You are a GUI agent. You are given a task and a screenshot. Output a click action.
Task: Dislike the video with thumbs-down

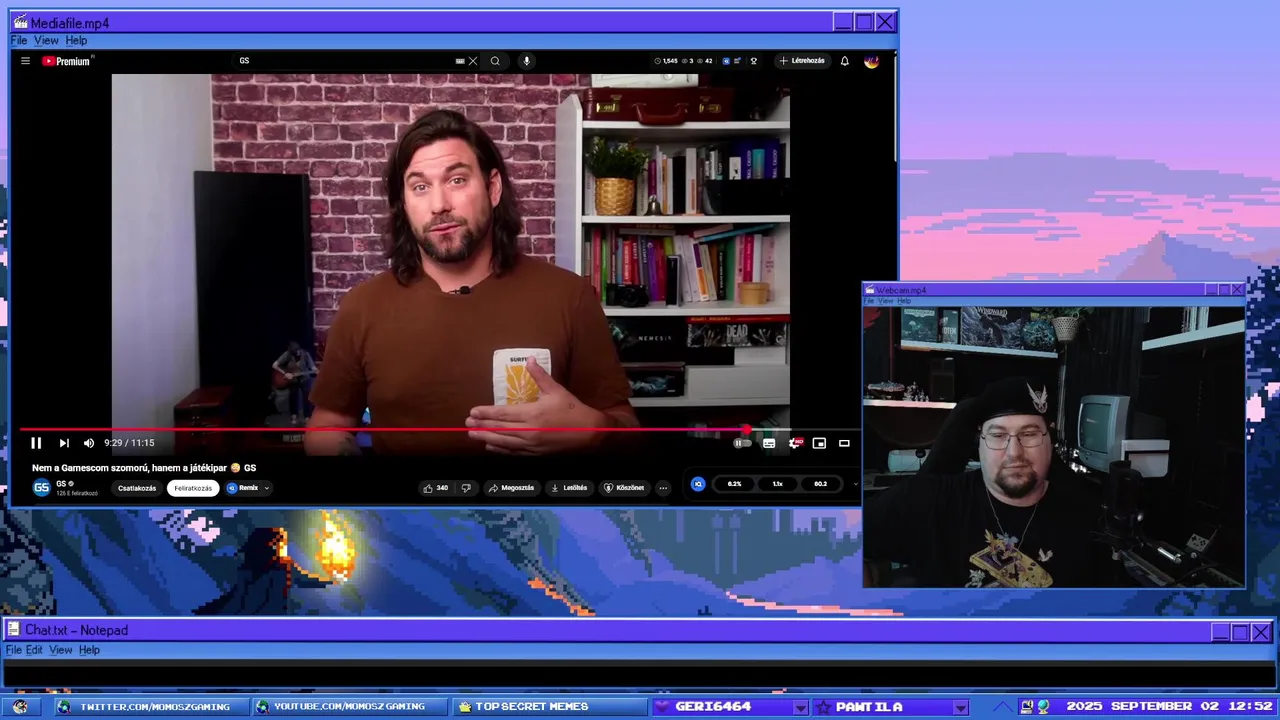pyautogui.click(x=466, y=488)
